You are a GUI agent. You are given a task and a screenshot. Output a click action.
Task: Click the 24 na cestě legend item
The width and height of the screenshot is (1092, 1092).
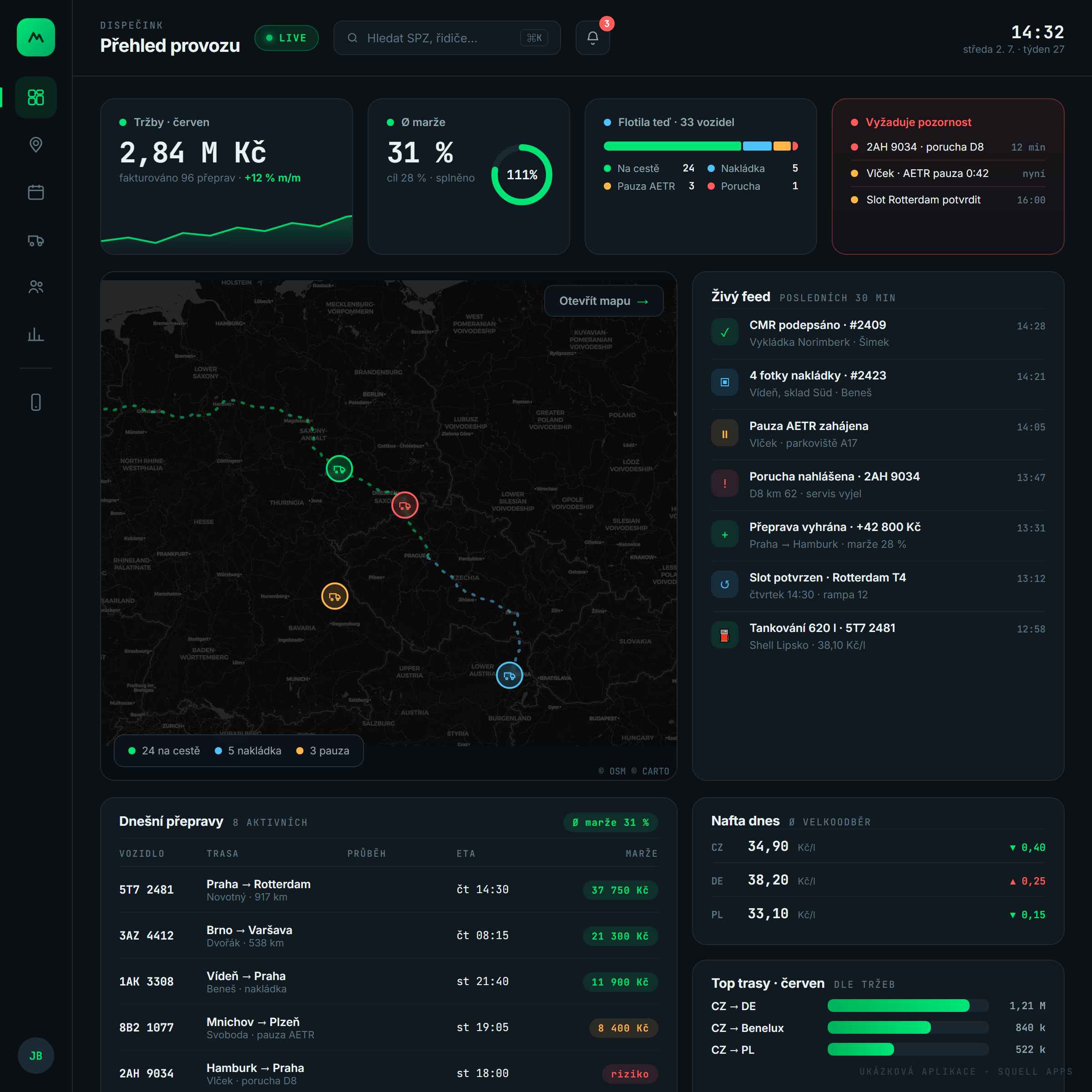coord(164,751)
